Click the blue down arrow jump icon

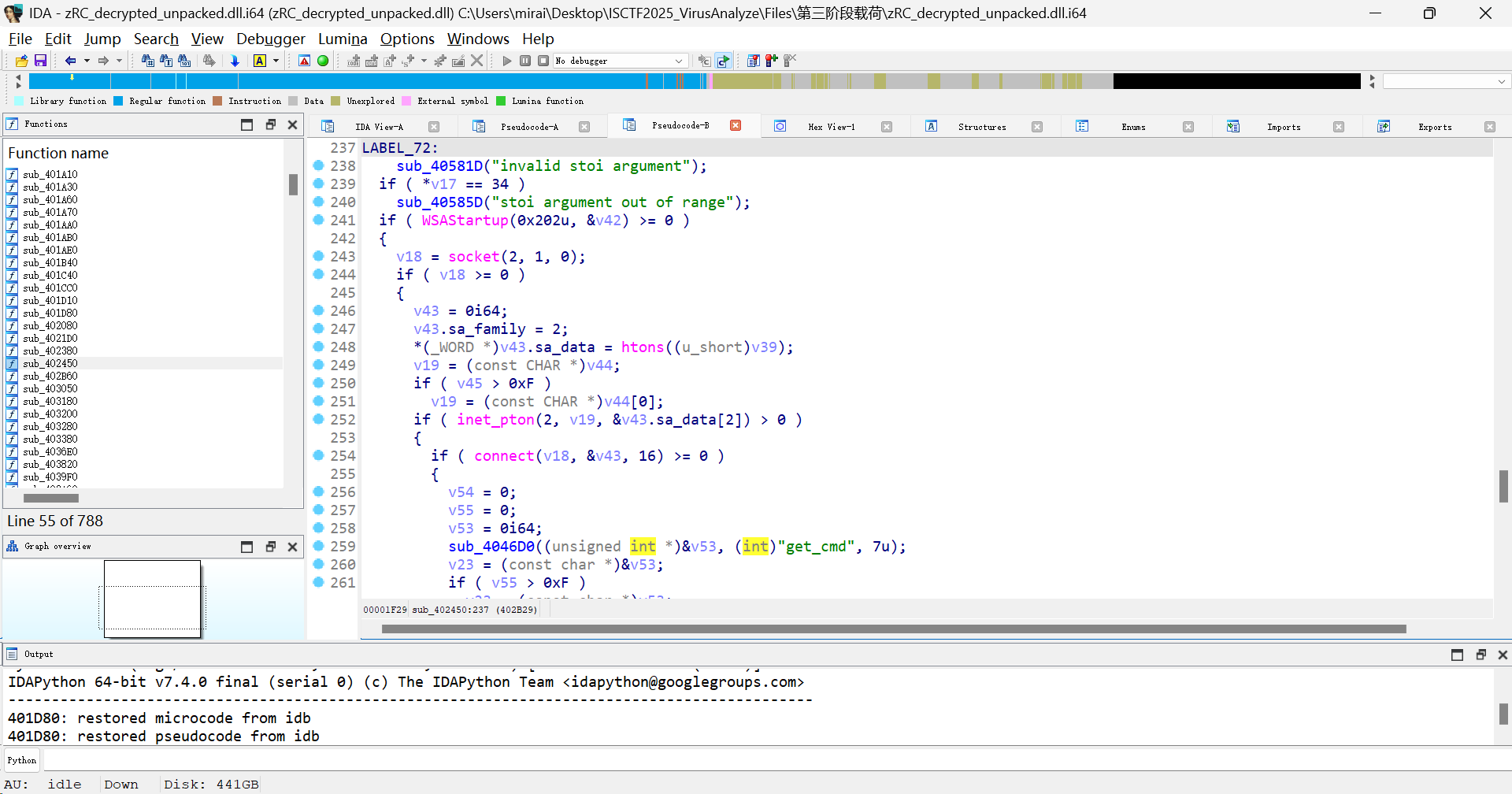tap(235, 61)
